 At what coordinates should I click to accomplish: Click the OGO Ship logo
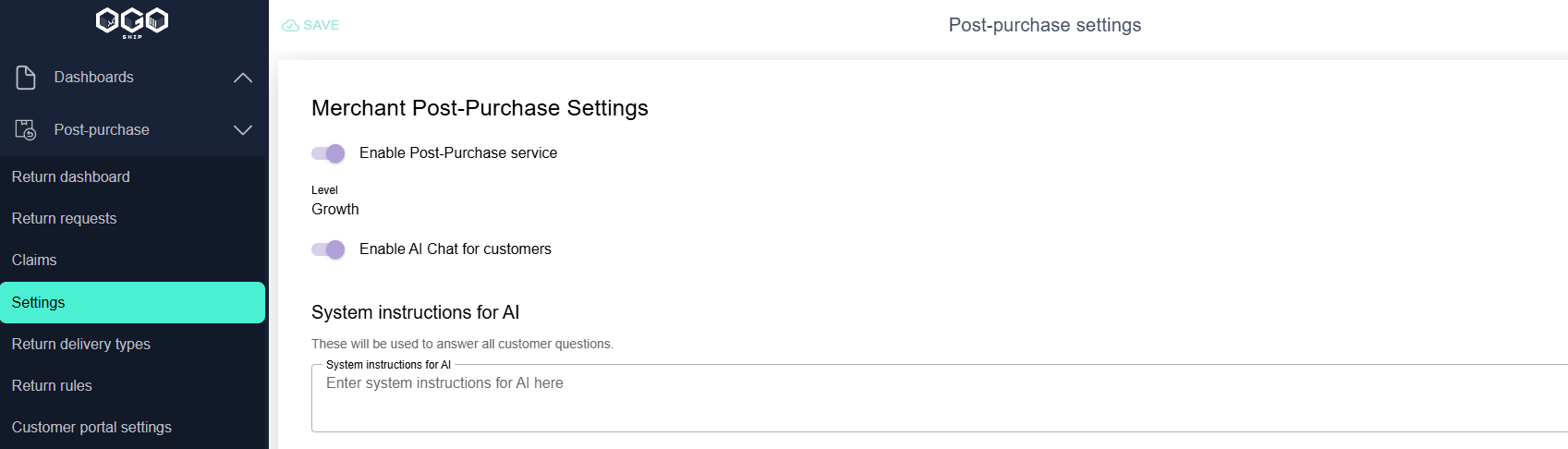[x=132, y=22]
